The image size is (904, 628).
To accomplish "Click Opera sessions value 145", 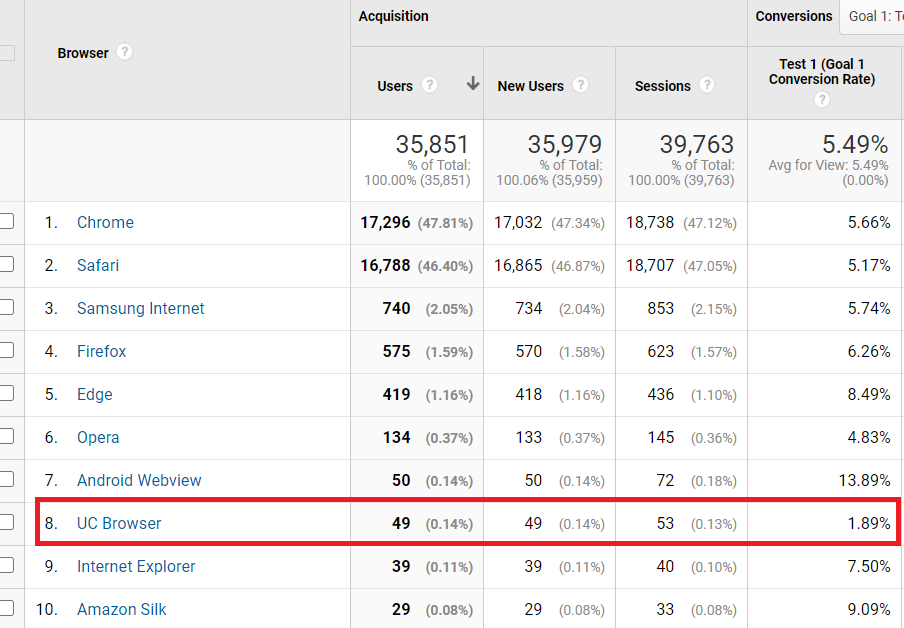I will click(661, 438).
